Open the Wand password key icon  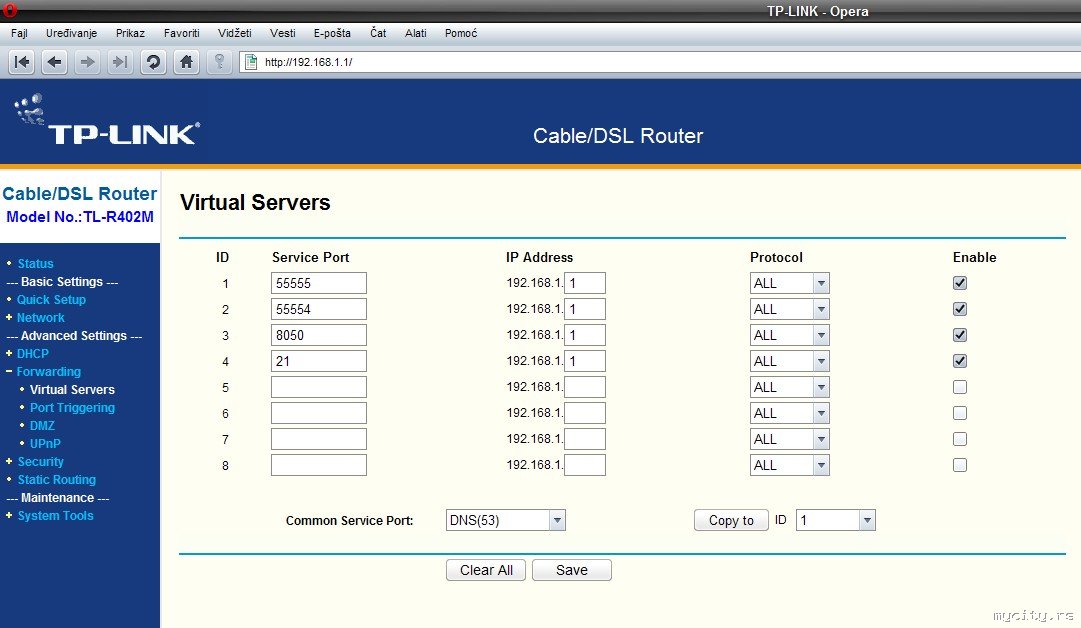(219, 62)
